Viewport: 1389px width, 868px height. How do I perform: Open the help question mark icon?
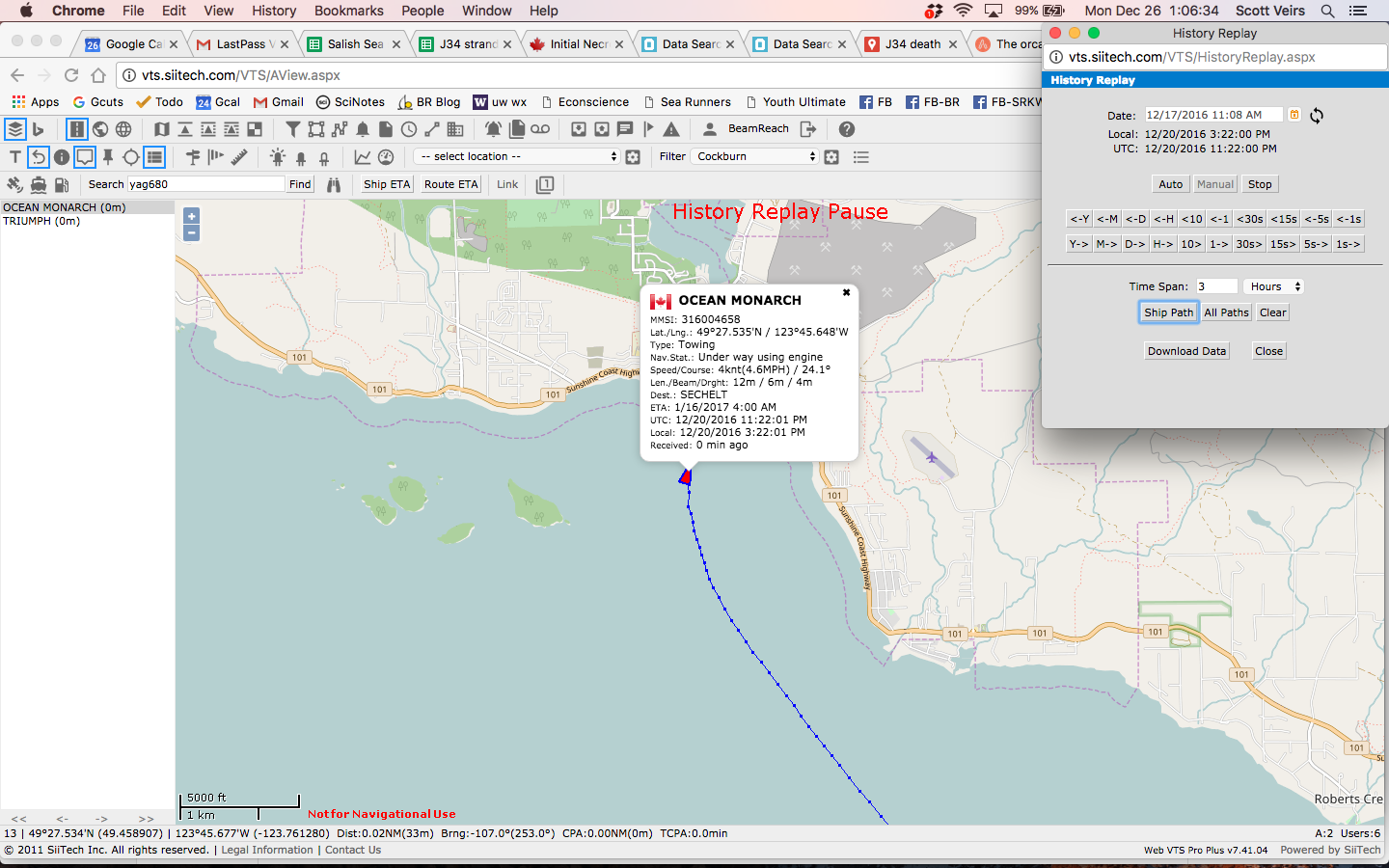[846, 129]
